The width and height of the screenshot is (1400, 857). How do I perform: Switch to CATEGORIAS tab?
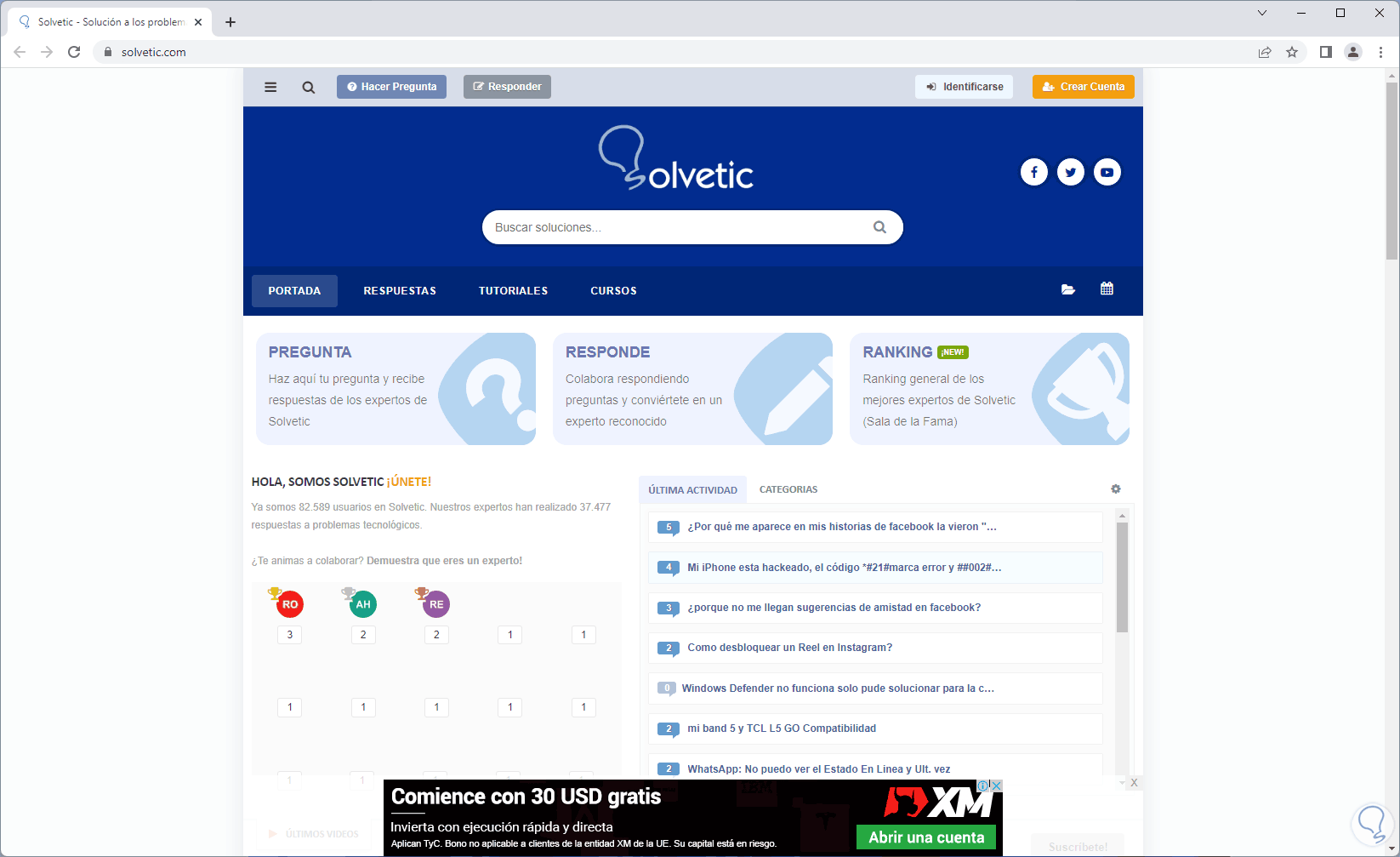788,489
